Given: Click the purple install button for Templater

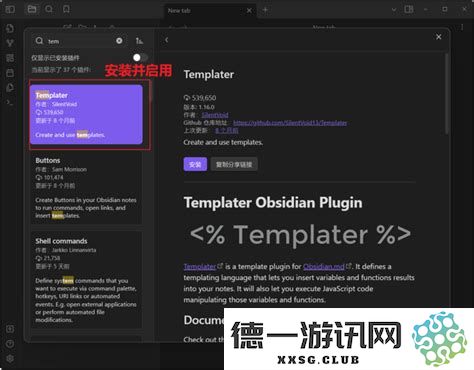Looking at the screenshot, I should point(195,164).
